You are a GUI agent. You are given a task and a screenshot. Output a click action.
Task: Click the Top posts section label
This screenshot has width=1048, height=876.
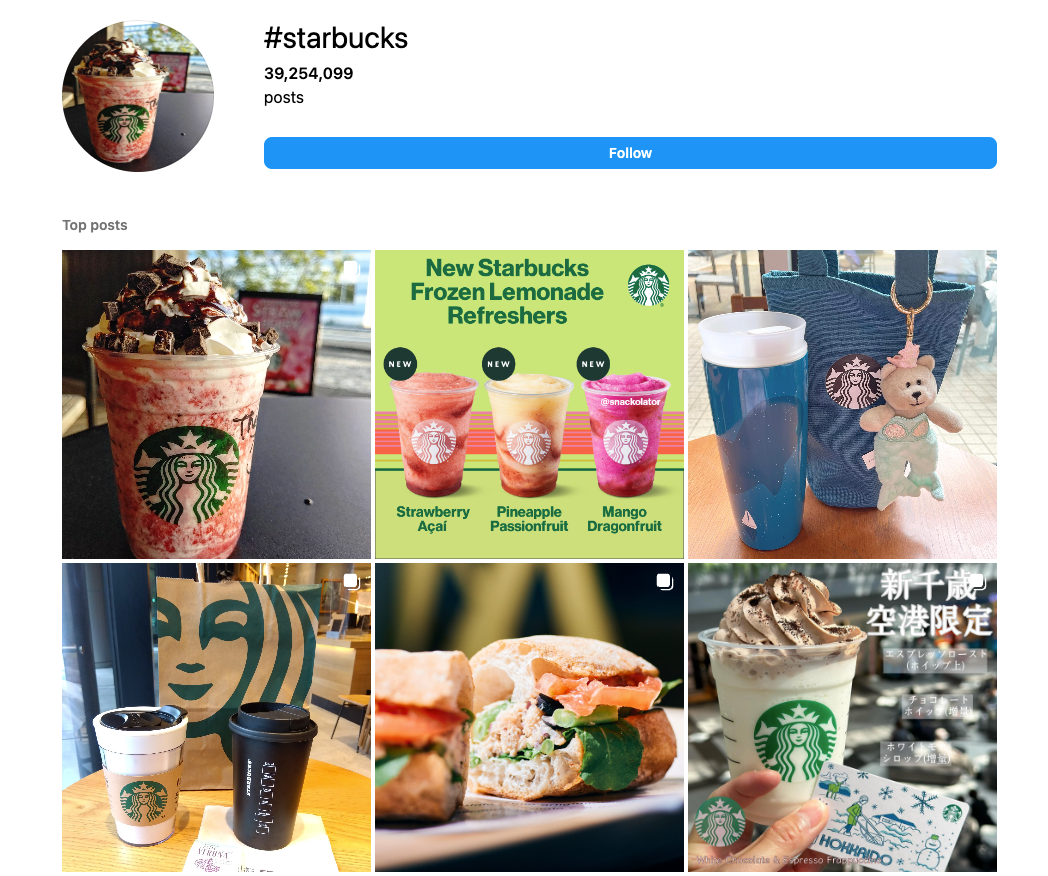[x=95, y=225]
